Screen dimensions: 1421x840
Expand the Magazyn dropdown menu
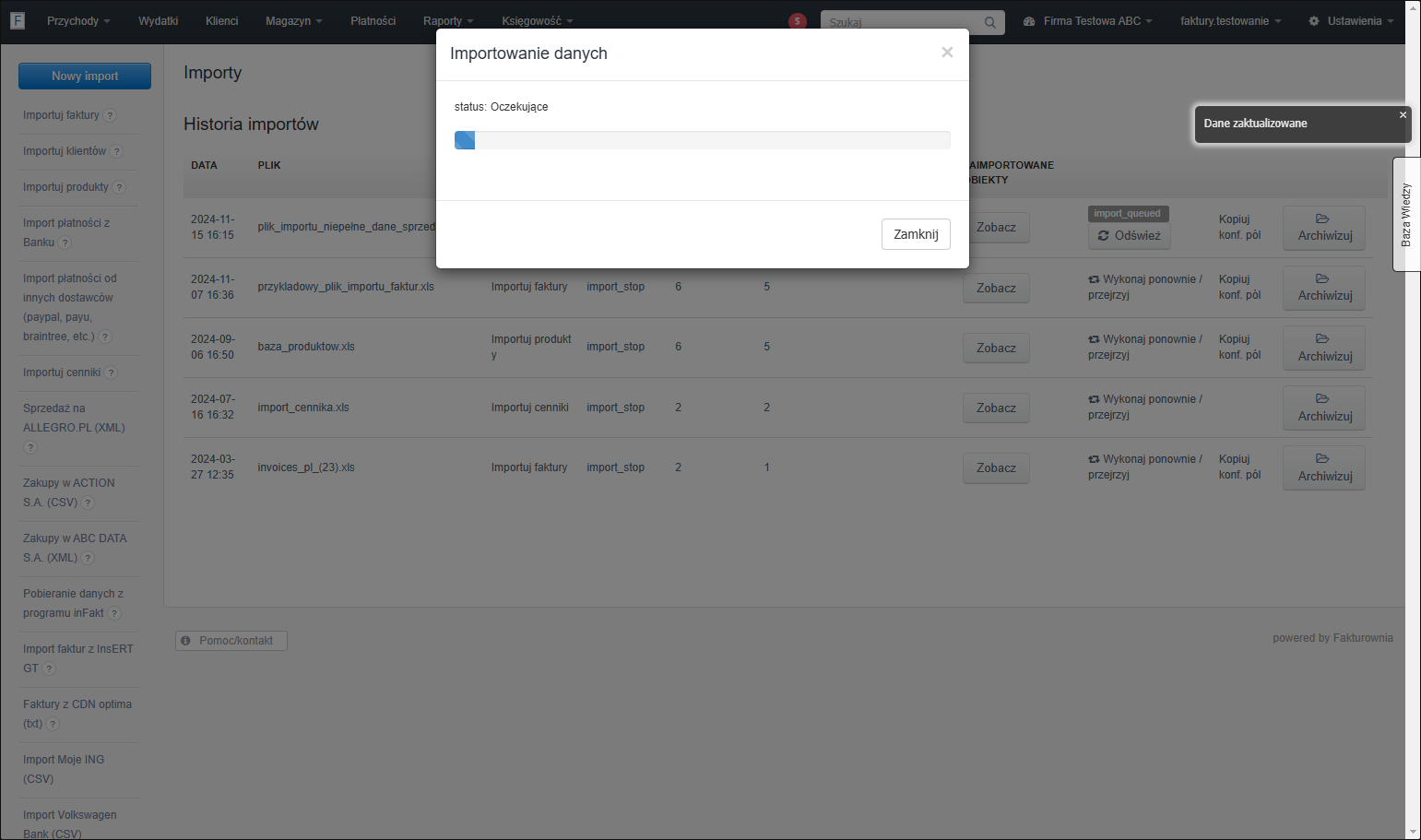[294, 21]
